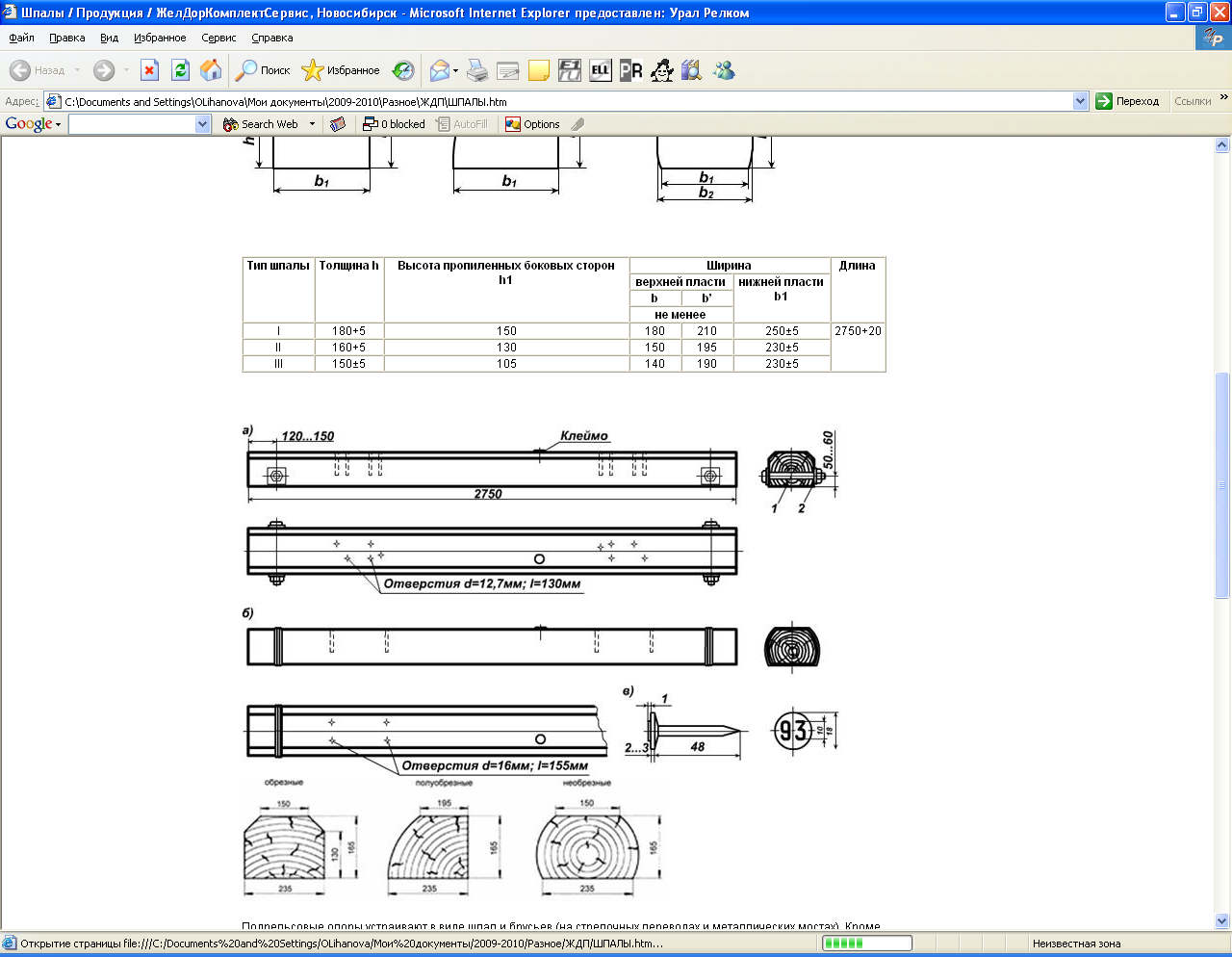Click 'Отверстия d=12,7мм; l=130мм' label
This screenshot has width=1232, height=957.
[482, 583]
